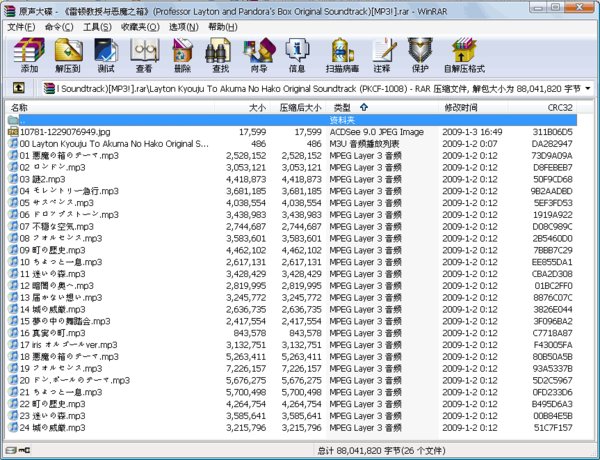Click the Test (测试) toolbar icon
The height and width of the screenshot is (460, 600).
click(x=106, y=50)
